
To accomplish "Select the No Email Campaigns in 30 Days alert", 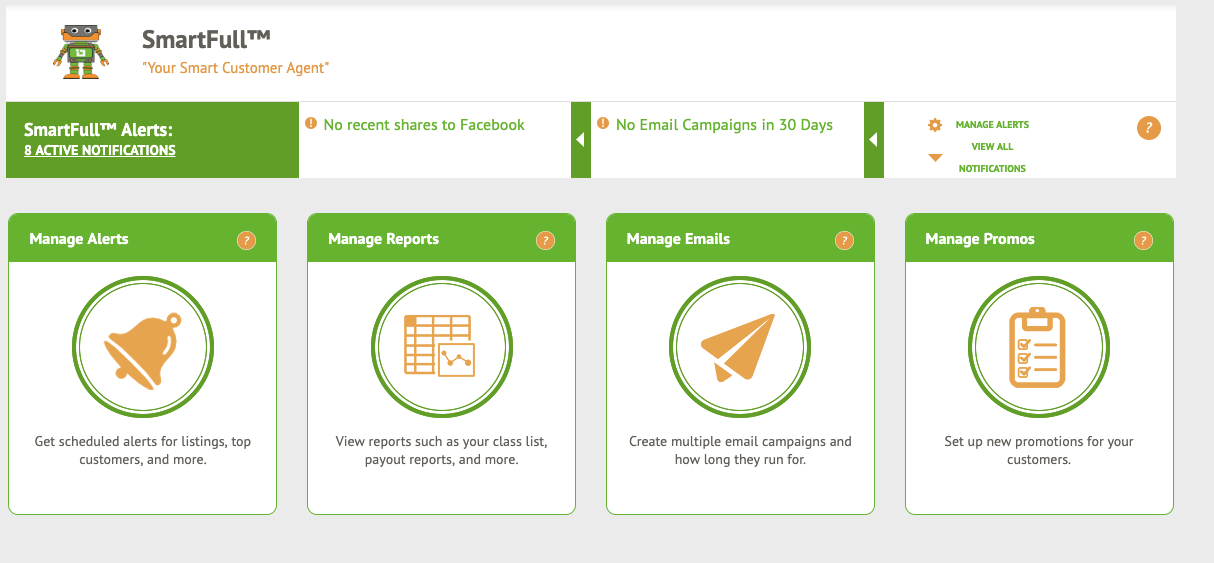I will coord(715,125).
